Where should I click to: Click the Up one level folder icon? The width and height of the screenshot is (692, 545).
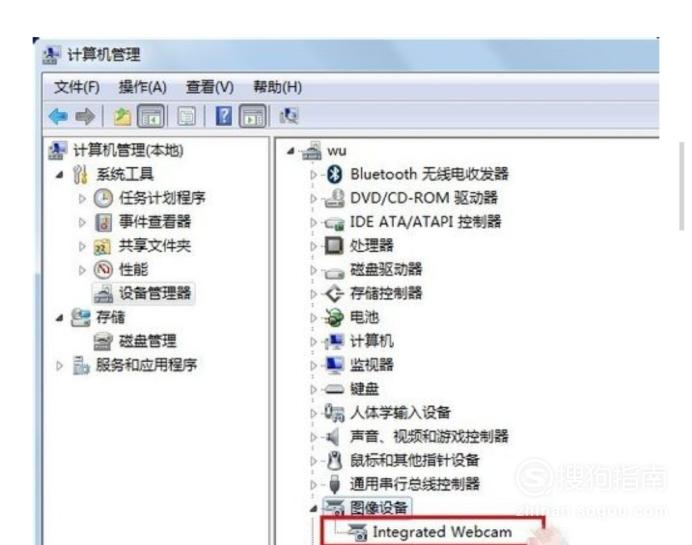point(122,117)
